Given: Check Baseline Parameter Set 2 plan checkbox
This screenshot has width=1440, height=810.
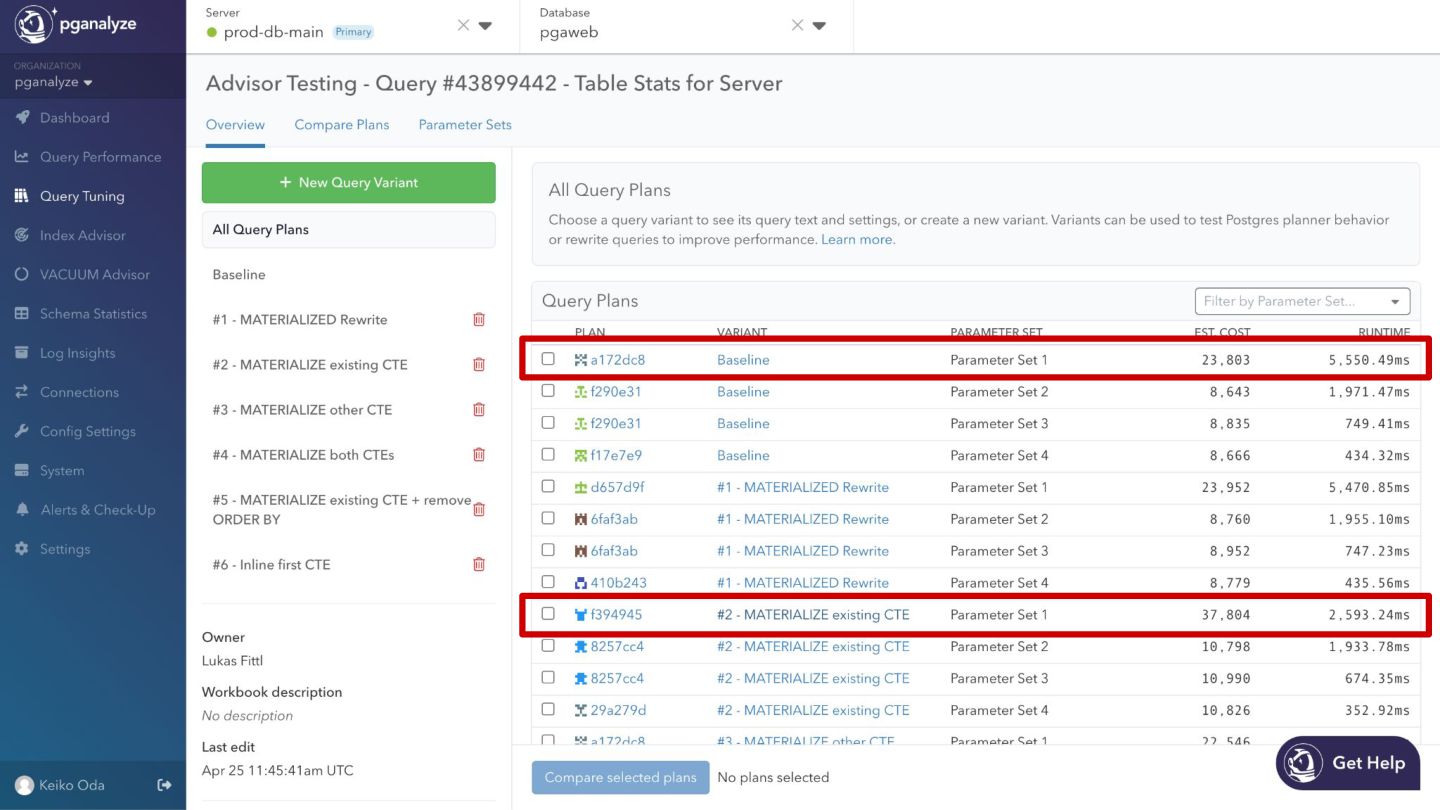Looking at the screenshot, I should point(548,391).
